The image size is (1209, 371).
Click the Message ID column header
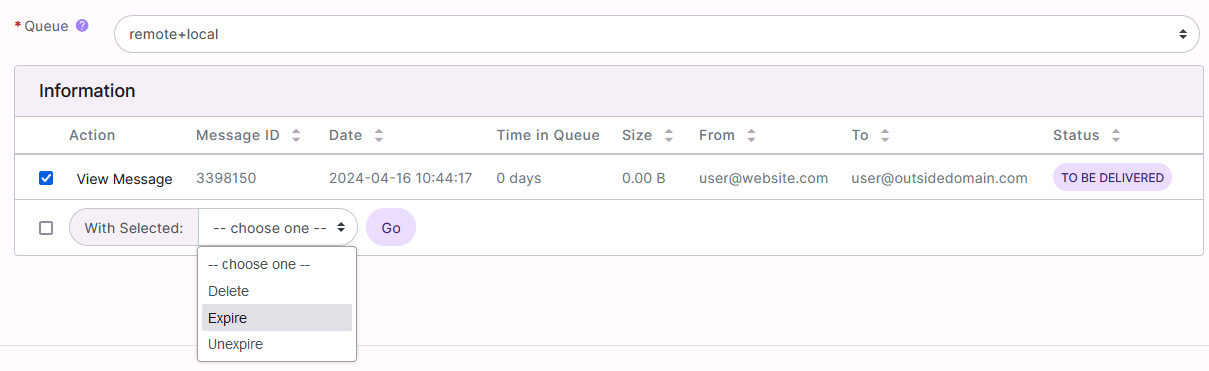(x=238, y=135)
